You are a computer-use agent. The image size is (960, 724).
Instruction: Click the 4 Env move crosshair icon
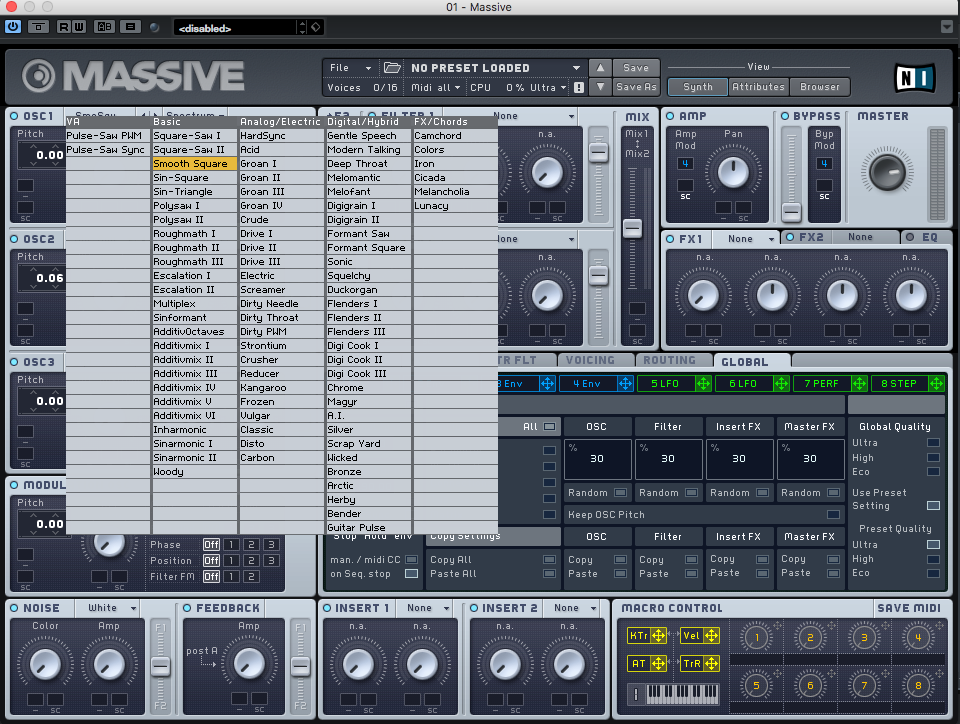tap(625, 384)
